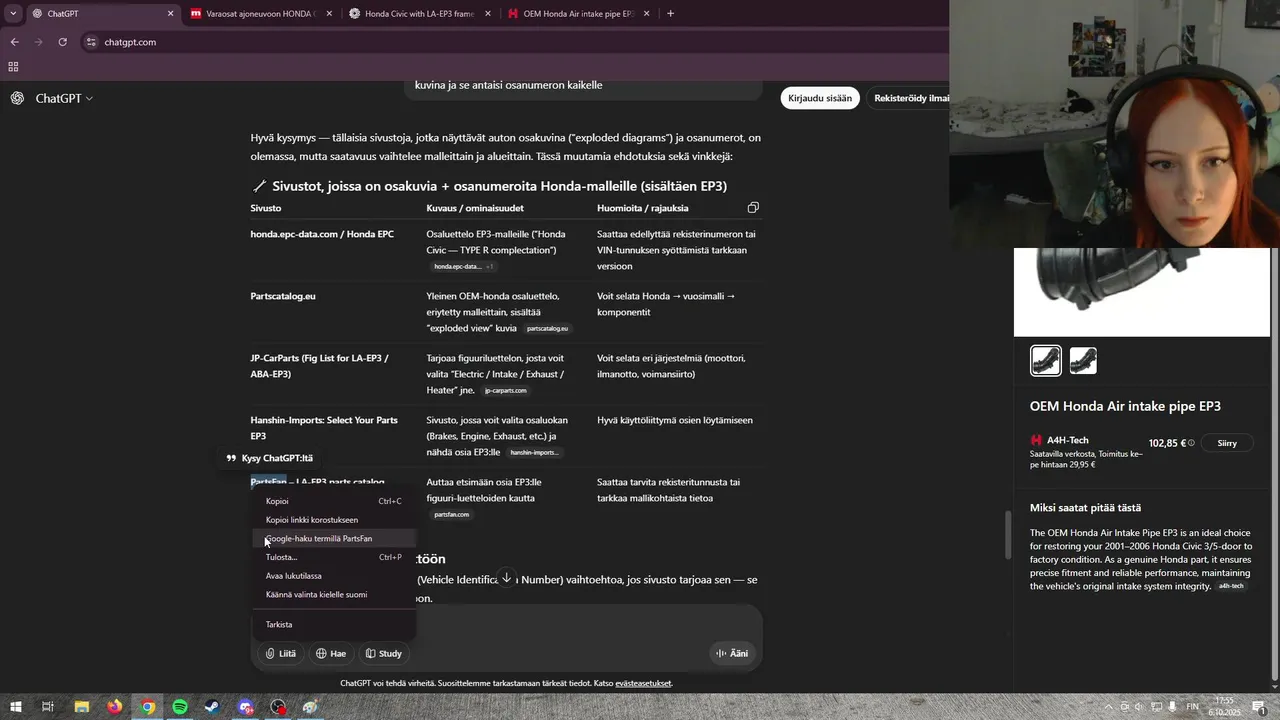Open a new browser tab with plus icon

670,14
